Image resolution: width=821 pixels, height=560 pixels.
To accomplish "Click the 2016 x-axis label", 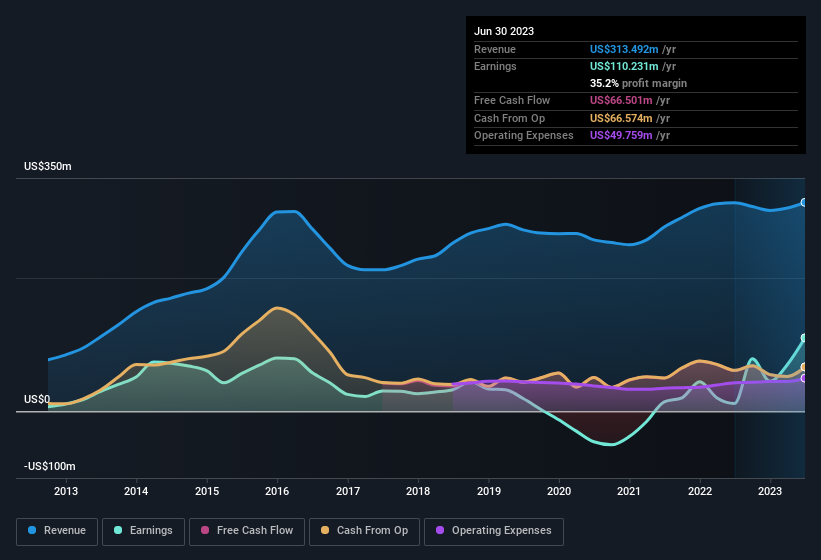I will (277, 491).
